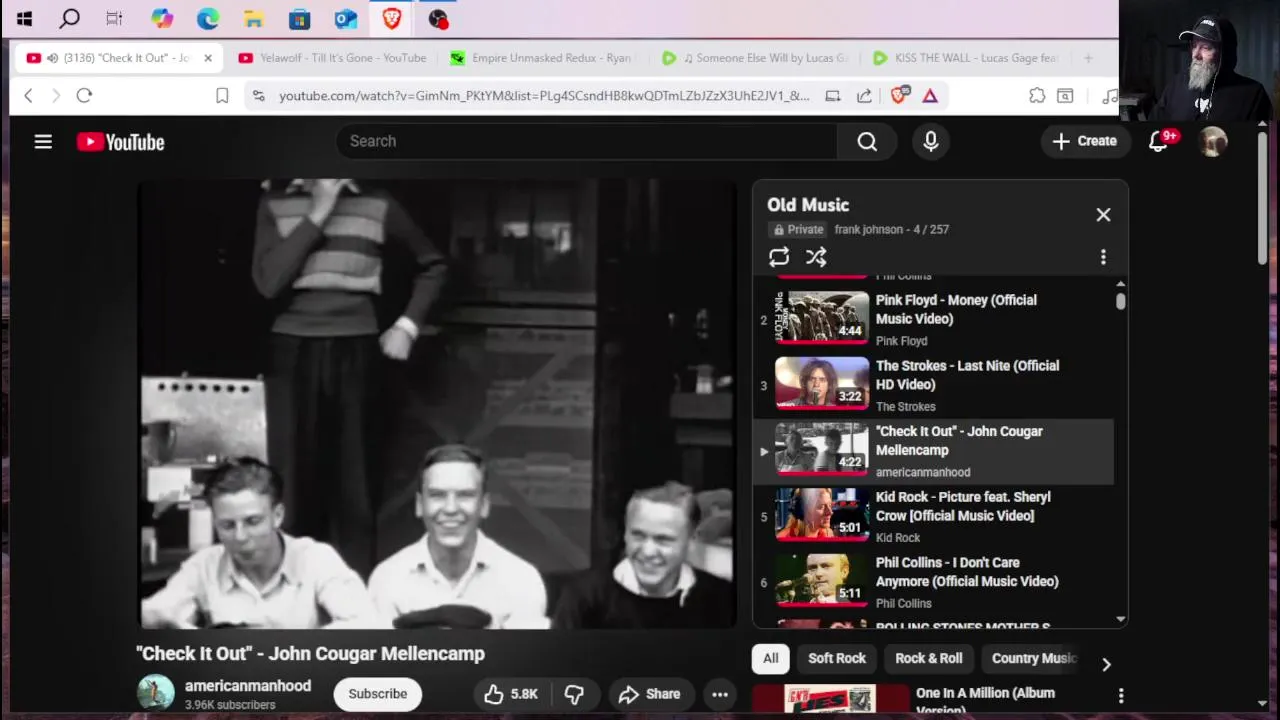
Task: View site information icon in address bar
Action: 259,96
